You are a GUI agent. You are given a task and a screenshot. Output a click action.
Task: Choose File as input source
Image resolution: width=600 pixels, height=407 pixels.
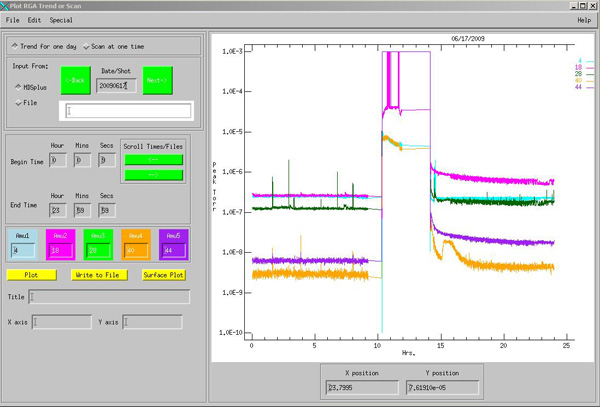(26, 103)
